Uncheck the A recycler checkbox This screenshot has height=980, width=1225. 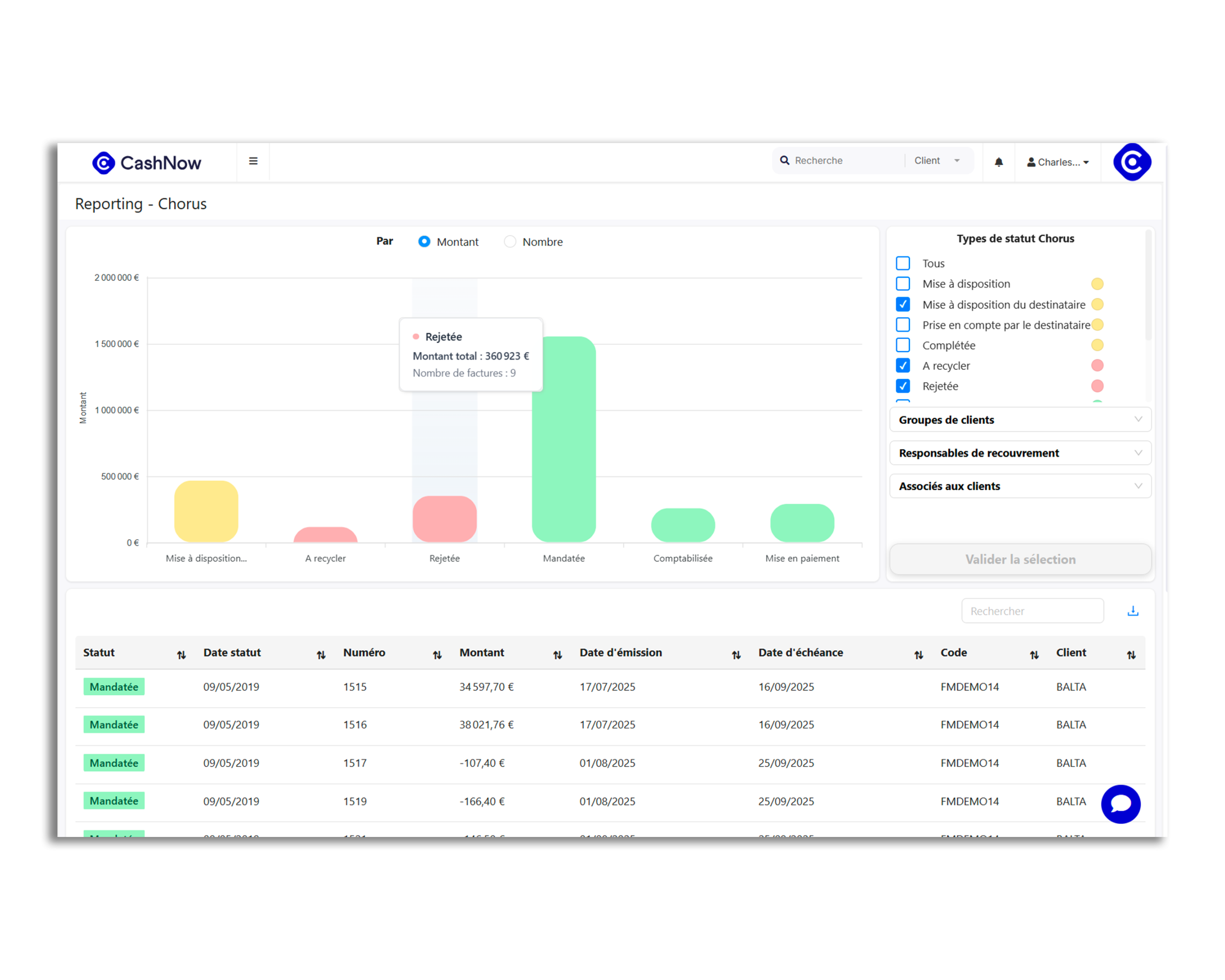pyautogui.click(x=903, y=366)
